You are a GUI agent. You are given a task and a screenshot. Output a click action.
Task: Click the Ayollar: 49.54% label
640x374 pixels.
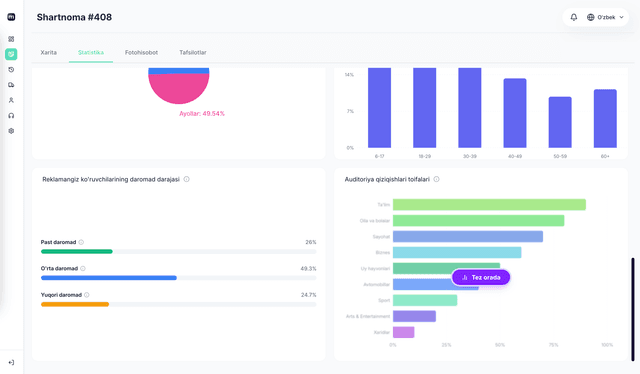(202, 114)
